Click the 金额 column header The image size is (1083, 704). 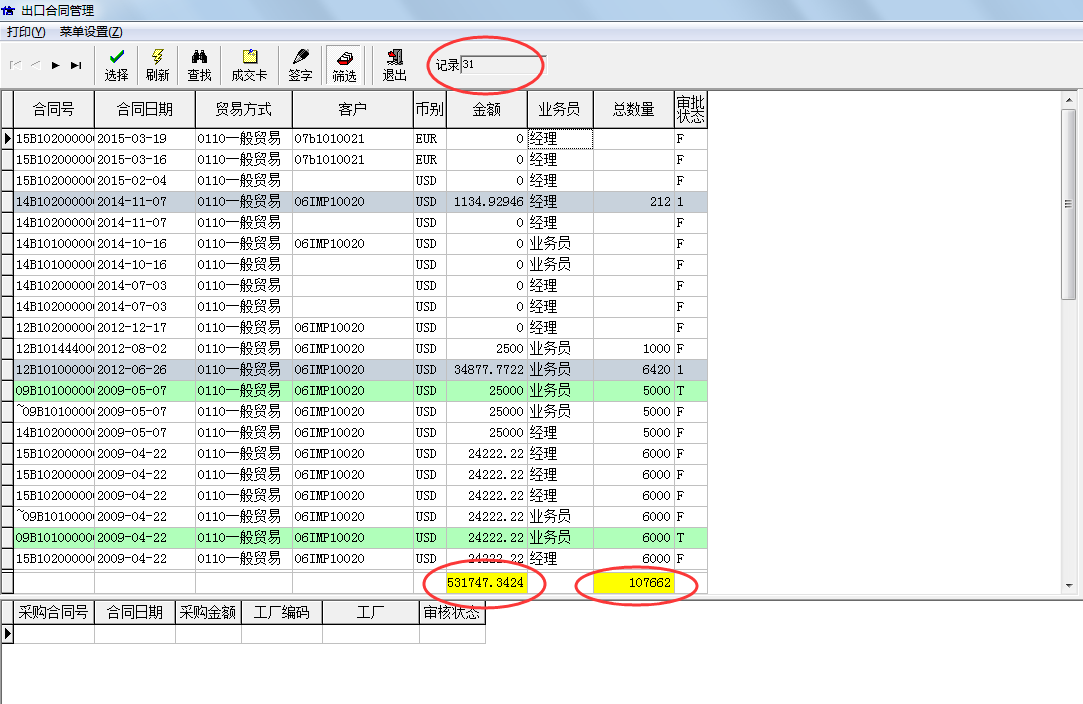click(x=486, y=109)
